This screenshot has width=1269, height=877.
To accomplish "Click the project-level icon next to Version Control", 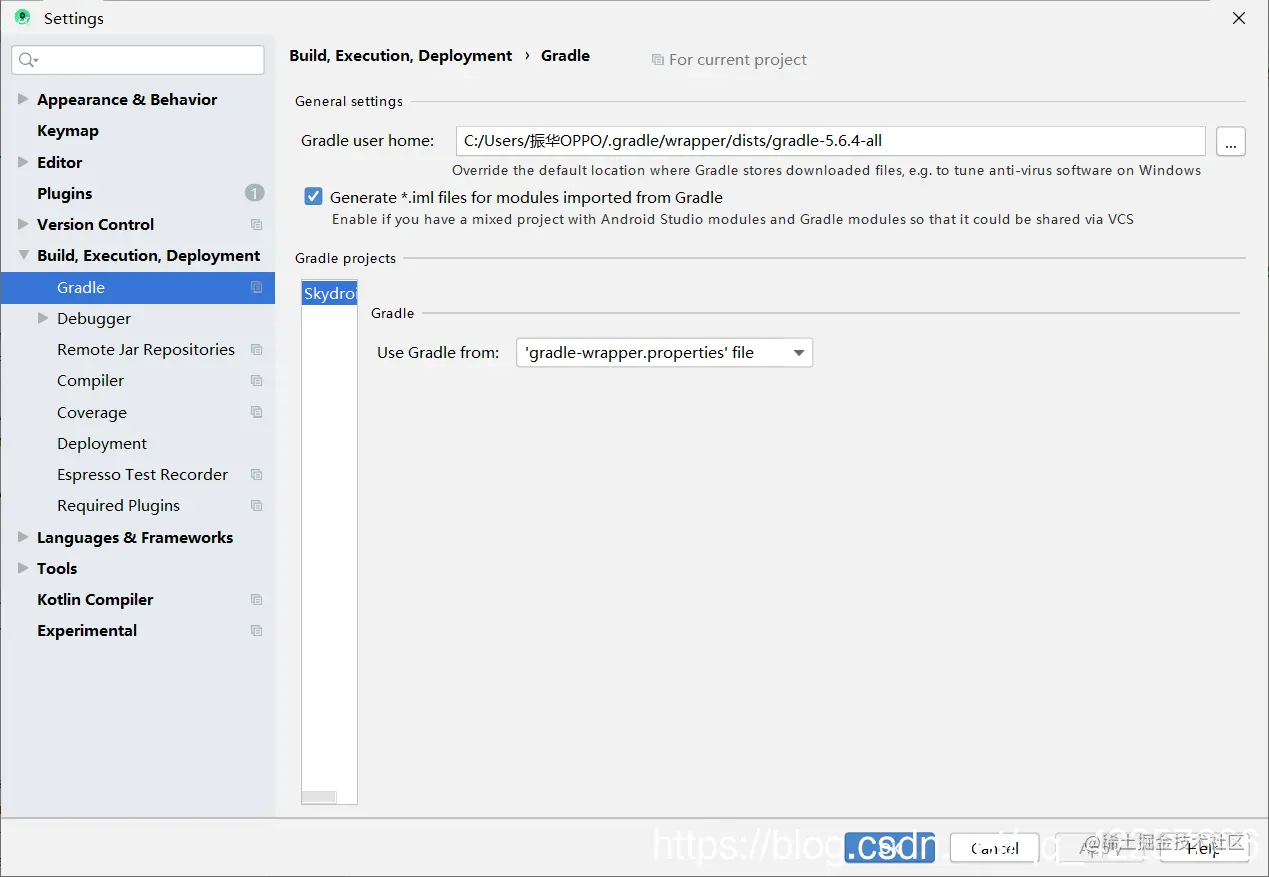I will [256, 225].
